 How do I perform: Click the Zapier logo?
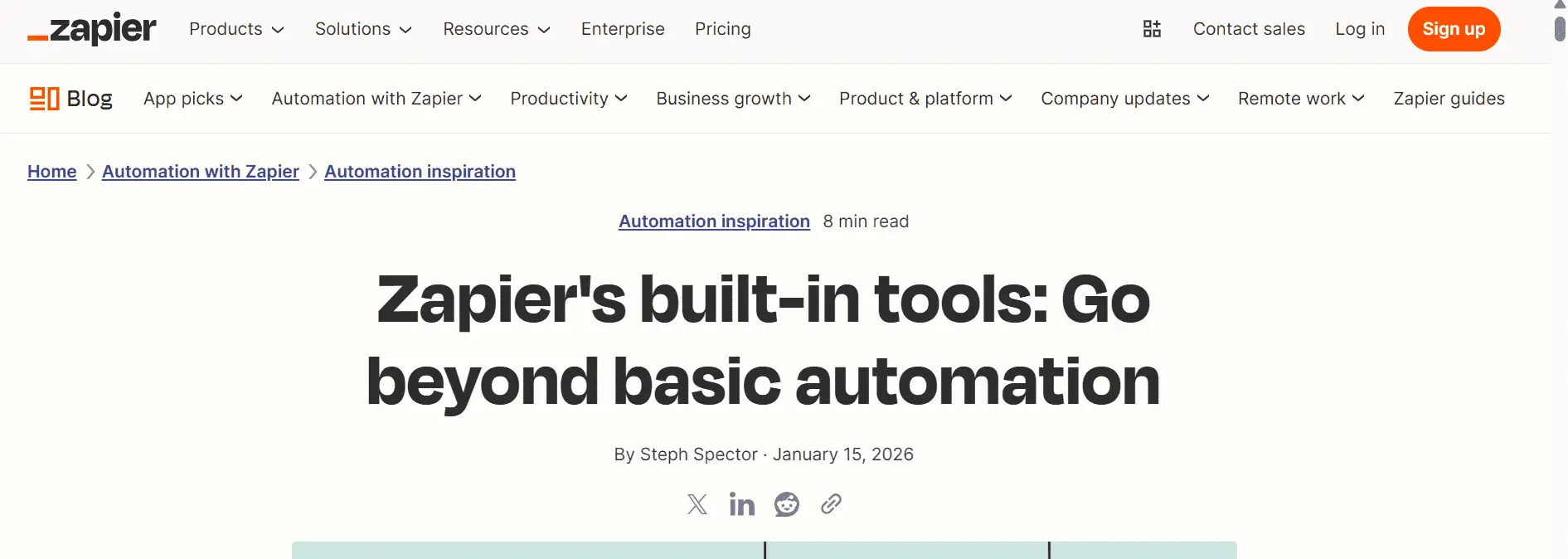pos(91,29)
